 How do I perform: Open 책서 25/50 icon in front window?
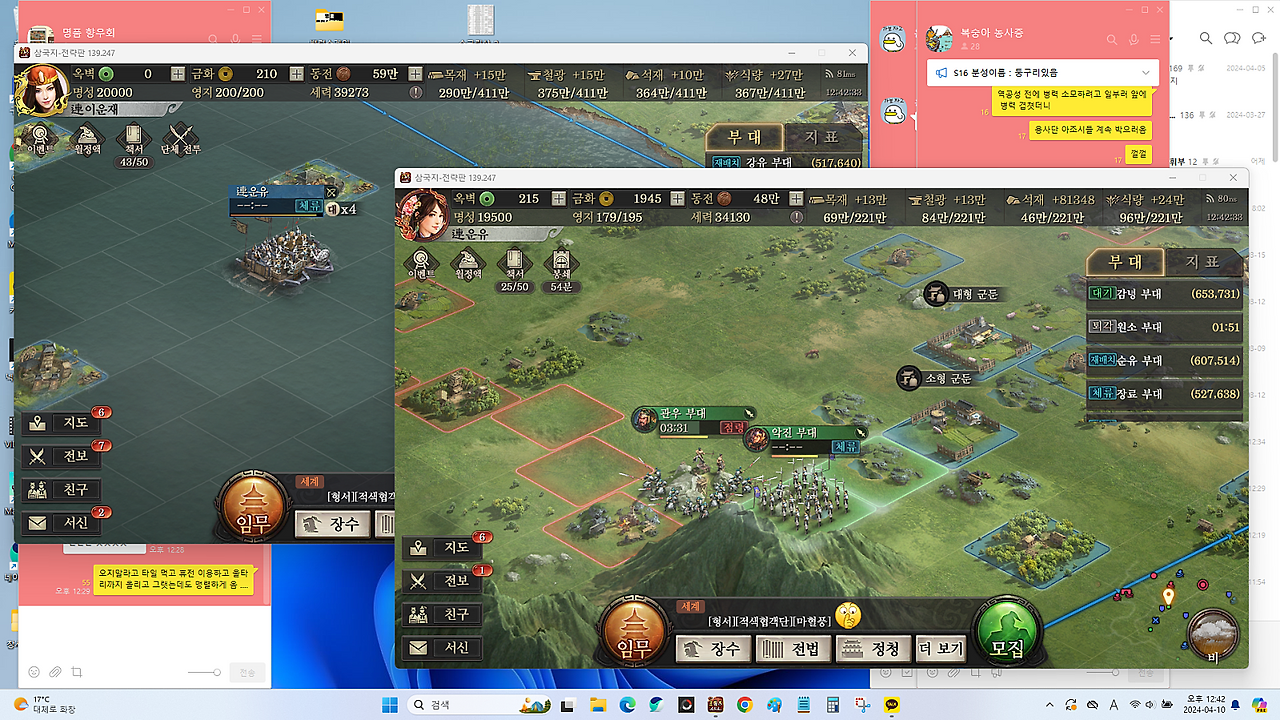point(514,269)
